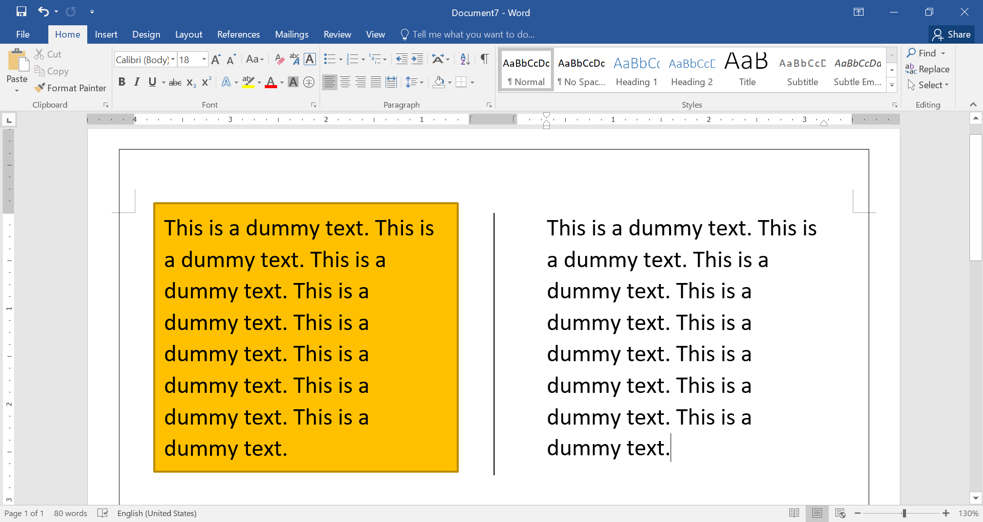Click the Replace button in Editing group

927,69
